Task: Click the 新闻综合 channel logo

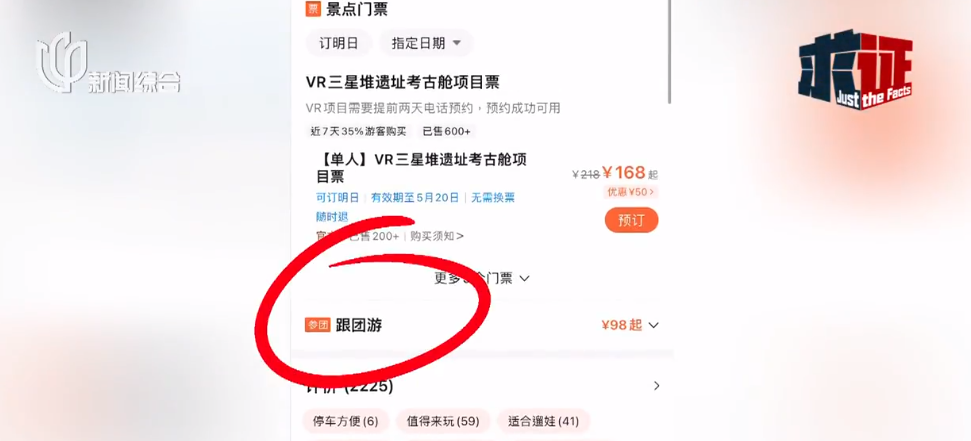Action: (108, 64)
